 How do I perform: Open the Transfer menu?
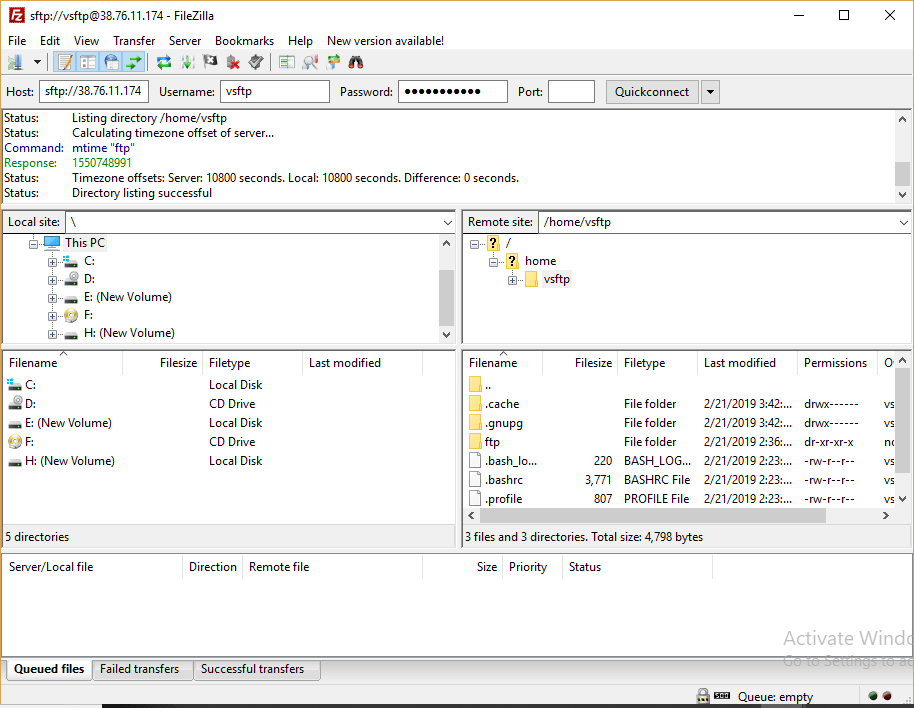pos(134,41)
